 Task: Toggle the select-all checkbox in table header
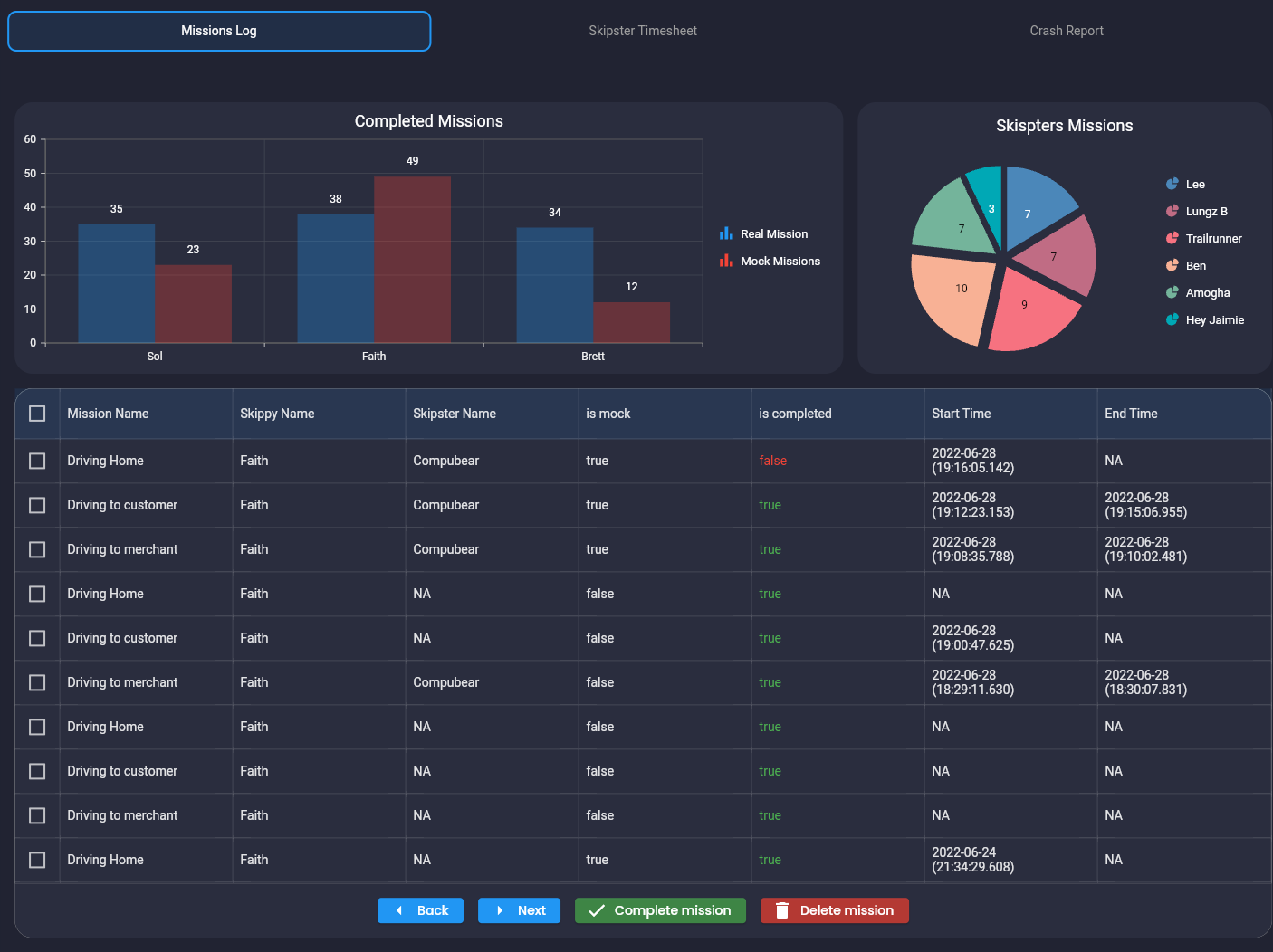pos(37,414)
